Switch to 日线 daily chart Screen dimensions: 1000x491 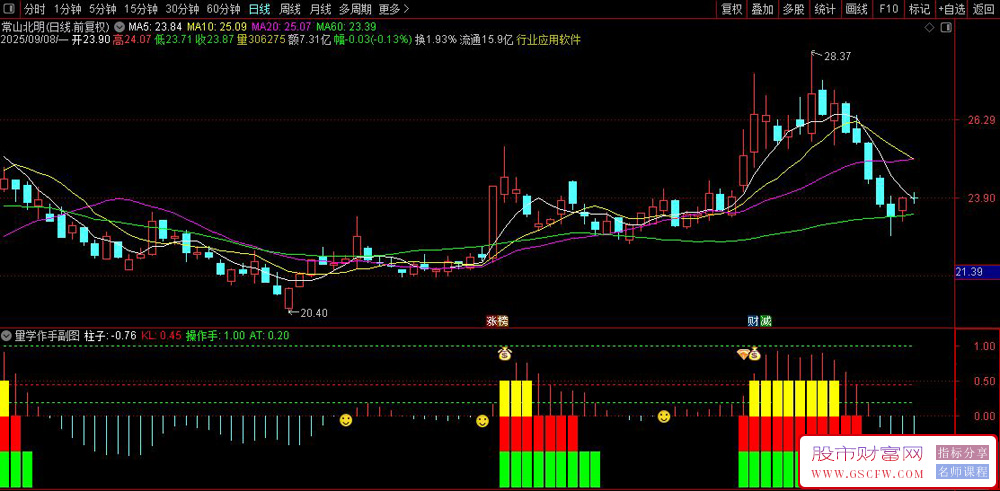260,9
